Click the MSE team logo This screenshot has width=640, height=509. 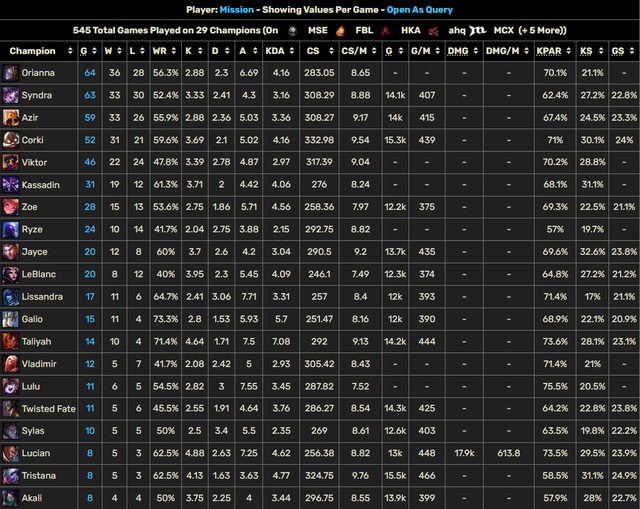291,30
